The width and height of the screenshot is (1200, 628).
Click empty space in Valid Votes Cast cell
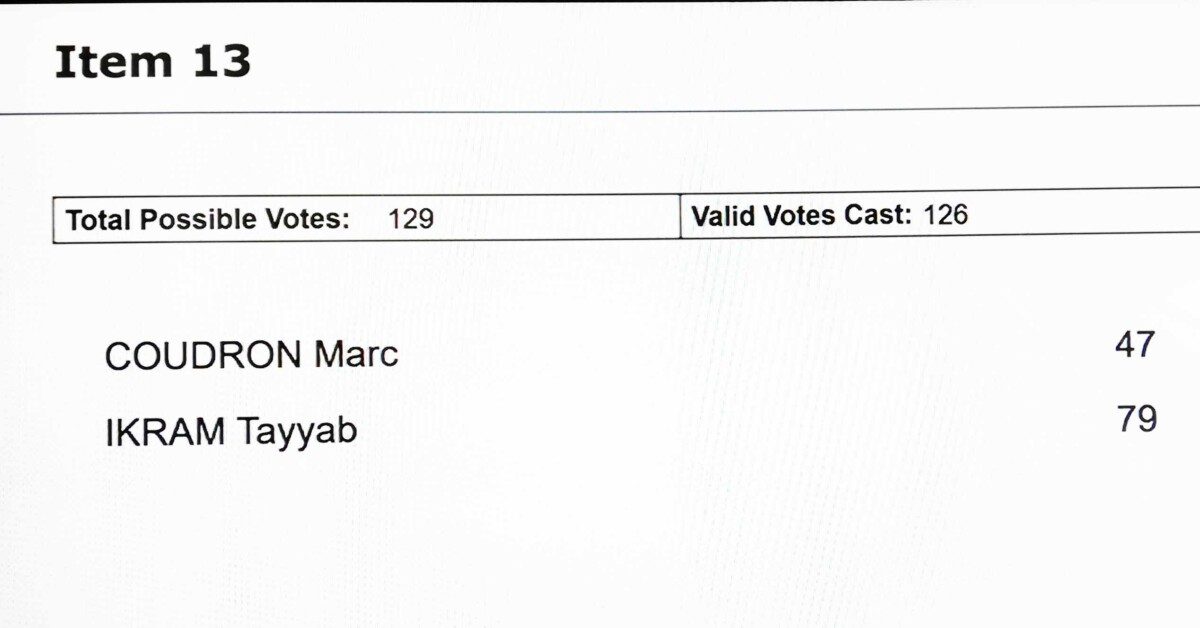tap(1080, 211)
